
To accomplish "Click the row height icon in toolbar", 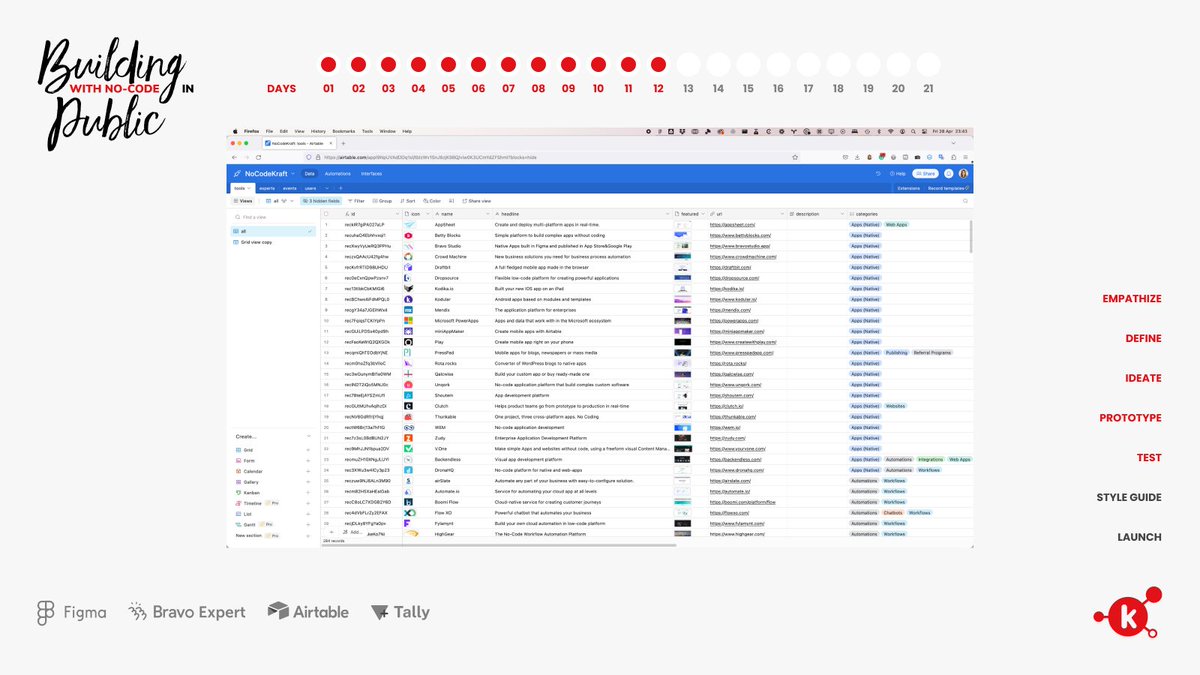I will tap(451, 201).
